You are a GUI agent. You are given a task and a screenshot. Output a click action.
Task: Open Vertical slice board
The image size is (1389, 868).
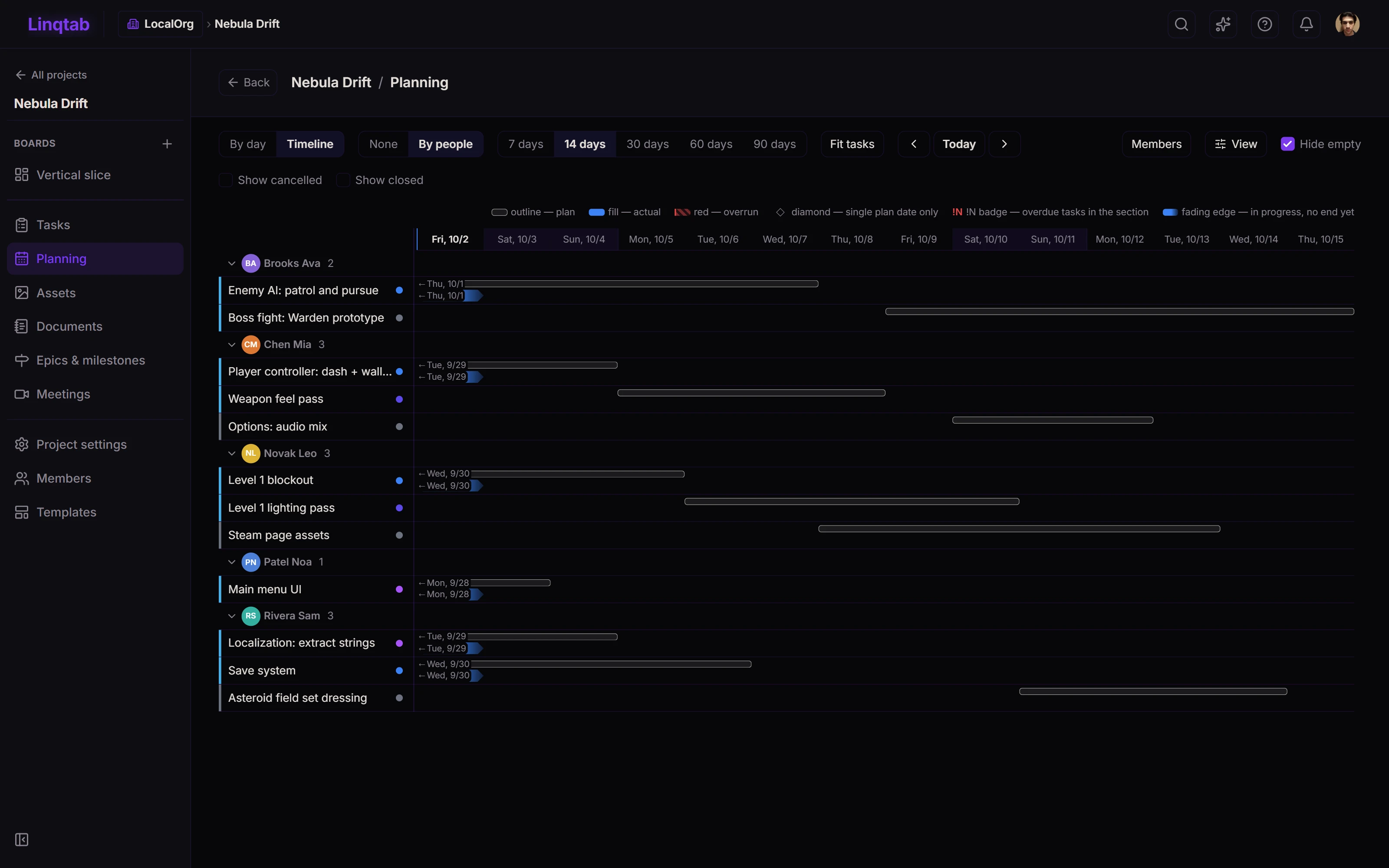(x=95, y=175)
